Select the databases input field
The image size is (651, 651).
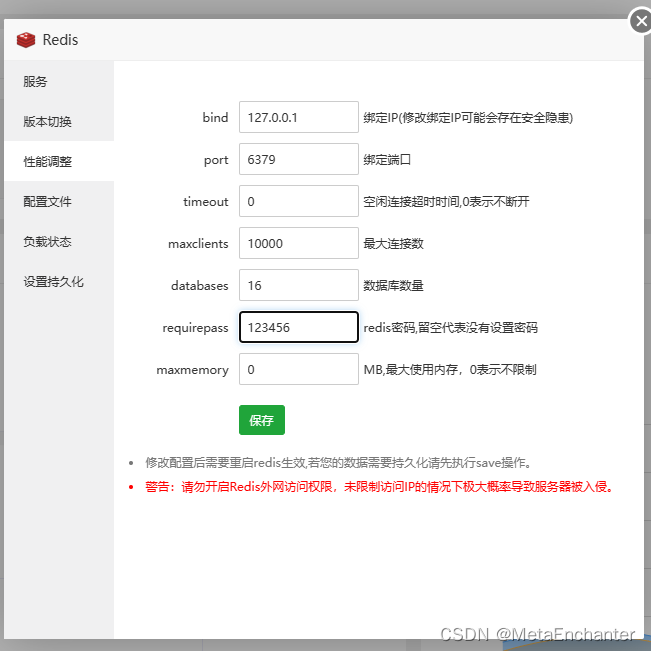(299, 285)
